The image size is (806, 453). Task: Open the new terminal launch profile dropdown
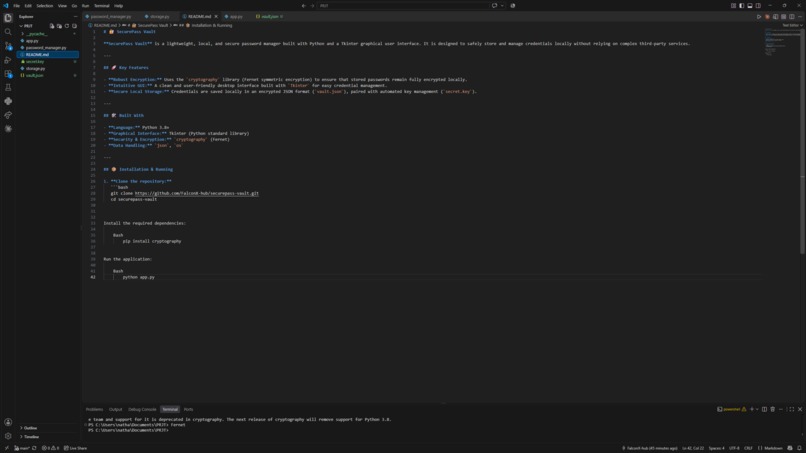[757, 409]
